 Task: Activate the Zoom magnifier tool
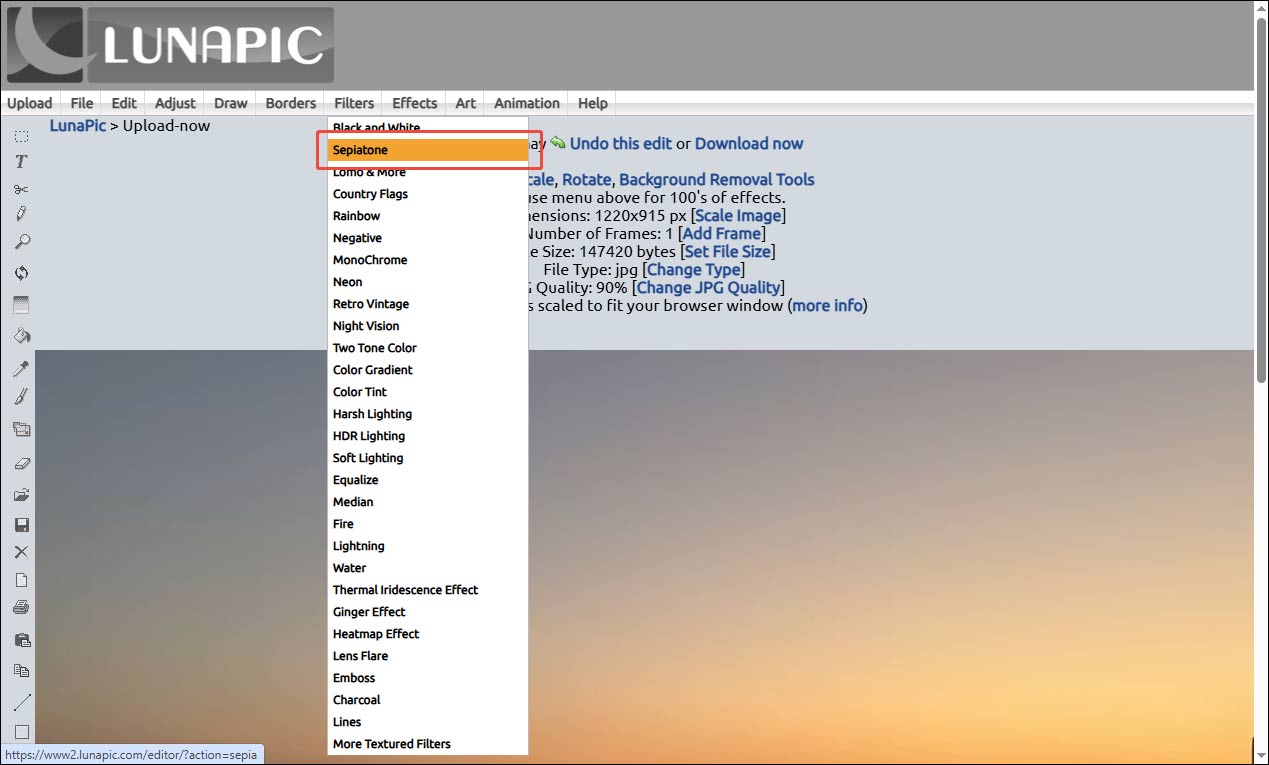(22, 241)
